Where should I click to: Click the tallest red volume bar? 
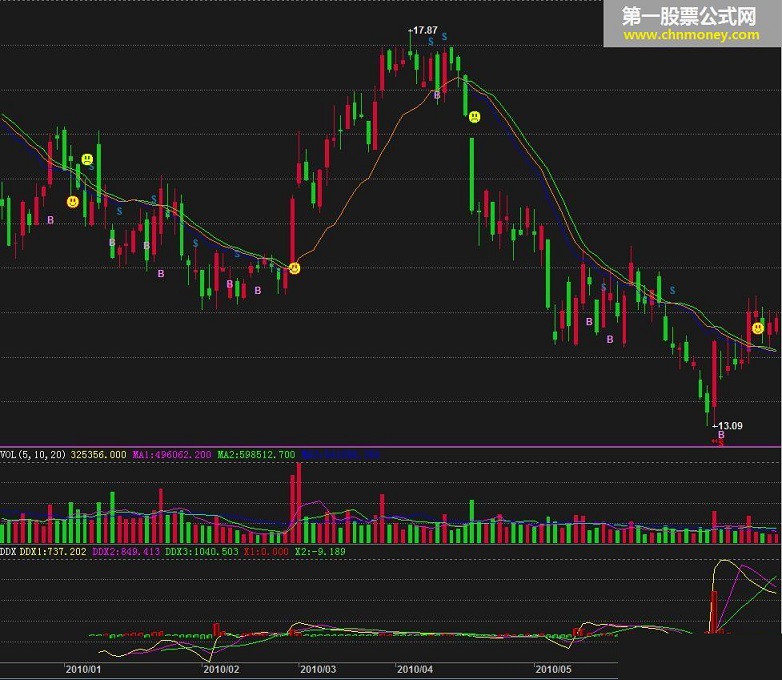(x=299, y=503)
